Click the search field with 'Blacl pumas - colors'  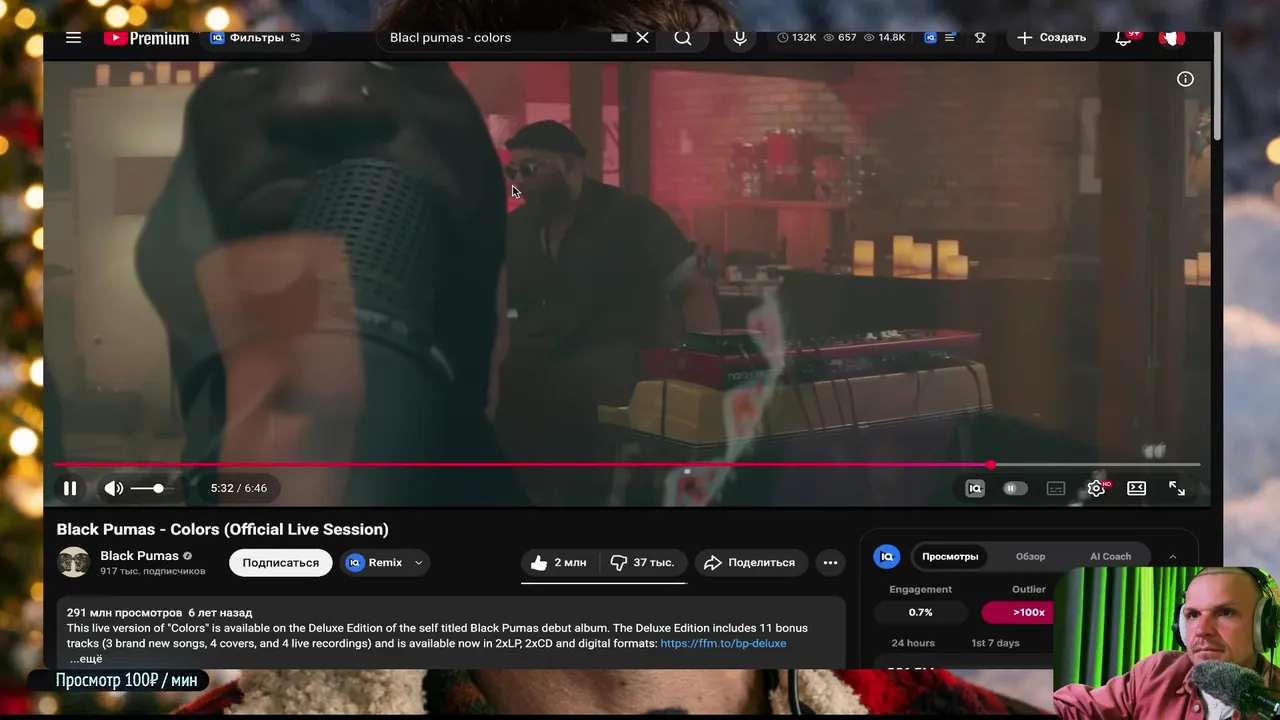coord(496,37)
